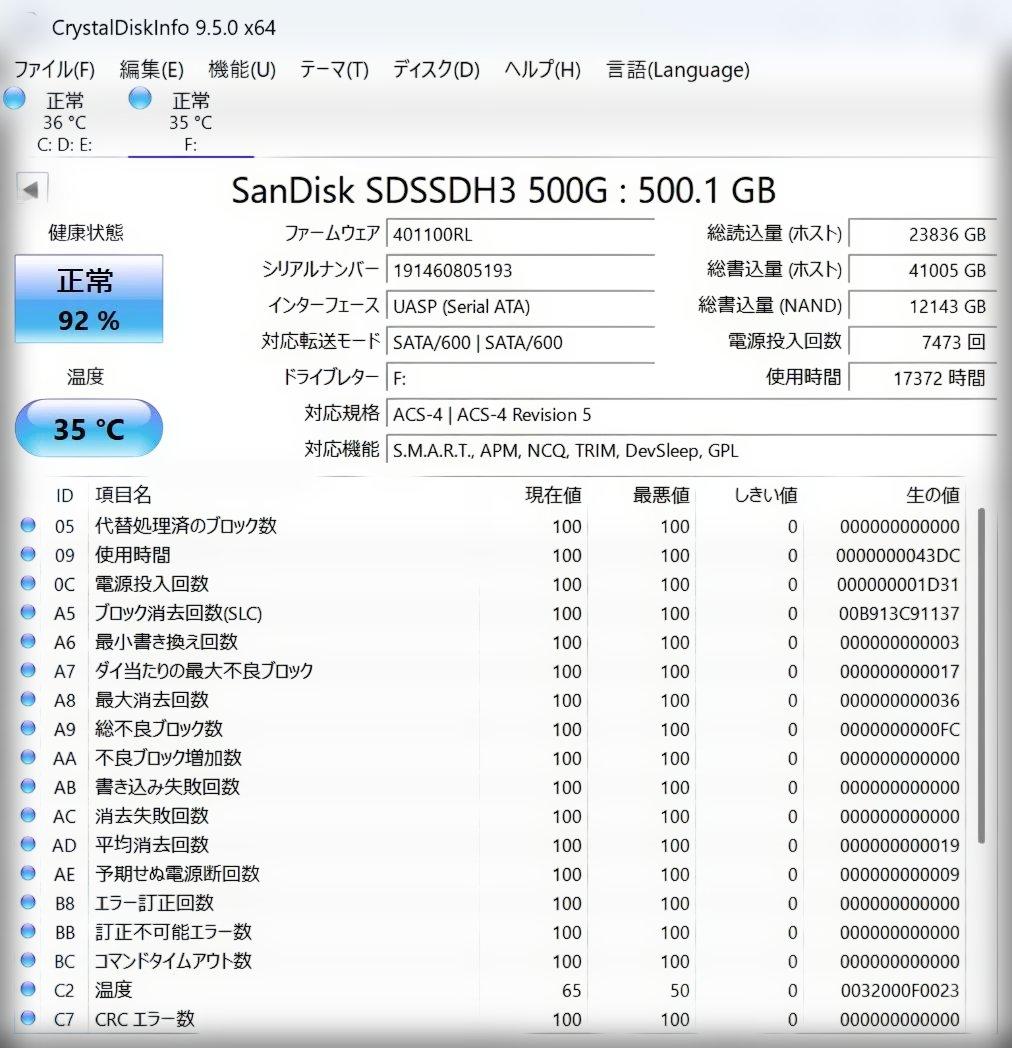Click status dot for attribute A7
The height and width of the screenshot is (1048, 1012).
[x=28, y=670]
